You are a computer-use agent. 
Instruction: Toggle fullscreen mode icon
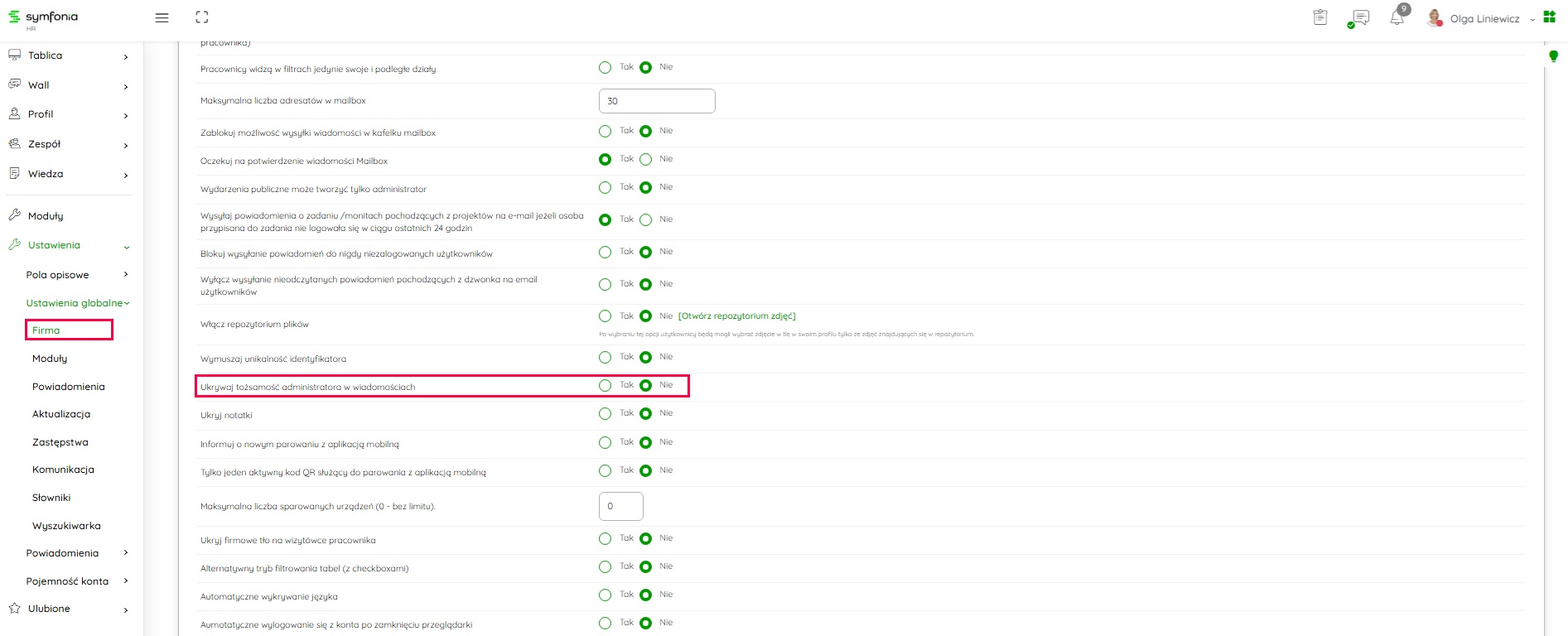202,17
